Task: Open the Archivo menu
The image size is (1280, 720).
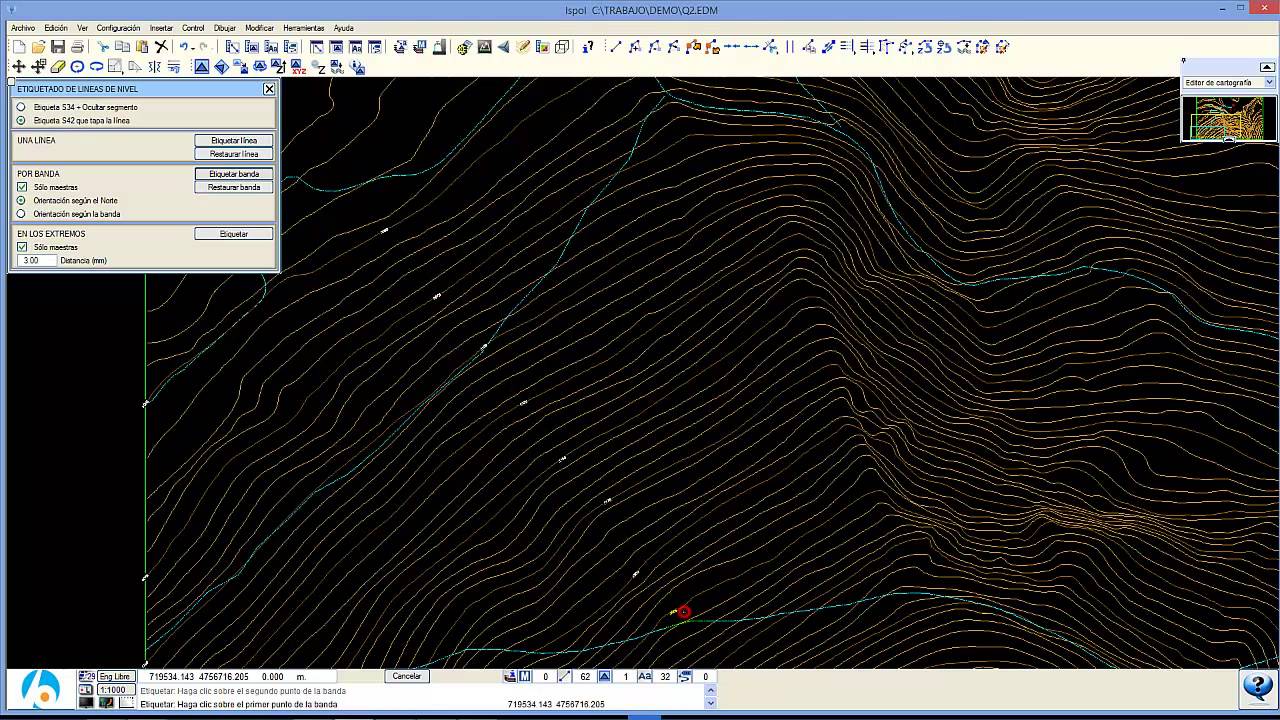Action: [23, 28]
